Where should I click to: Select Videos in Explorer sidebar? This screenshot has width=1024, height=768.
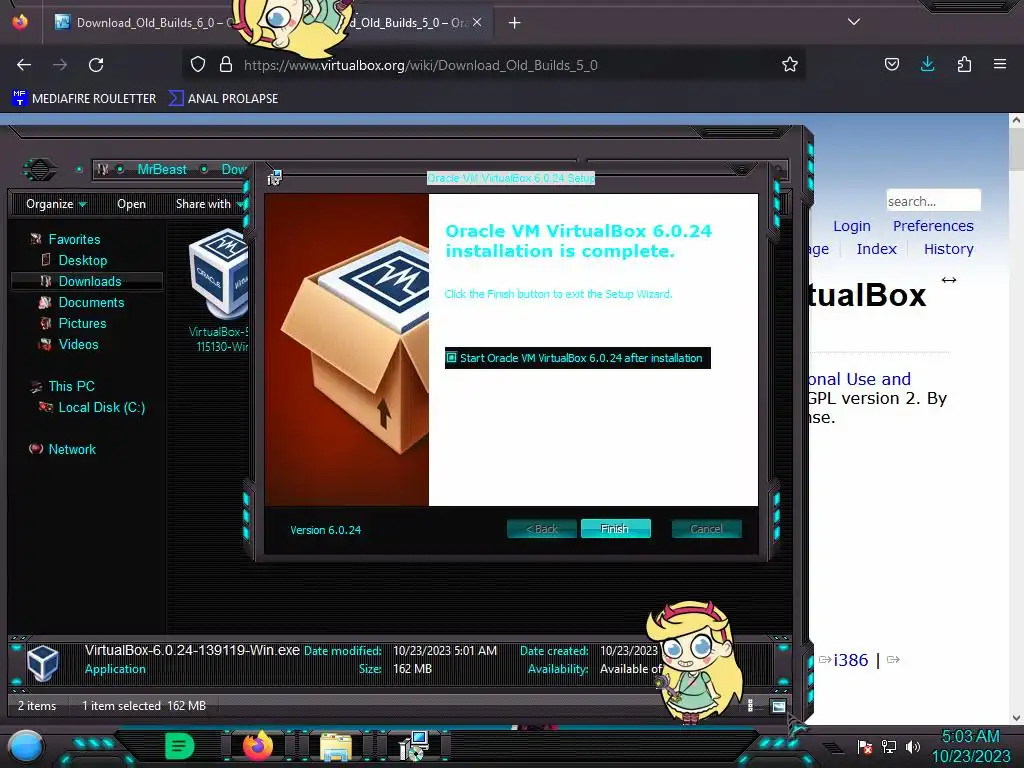click(78, 344)
